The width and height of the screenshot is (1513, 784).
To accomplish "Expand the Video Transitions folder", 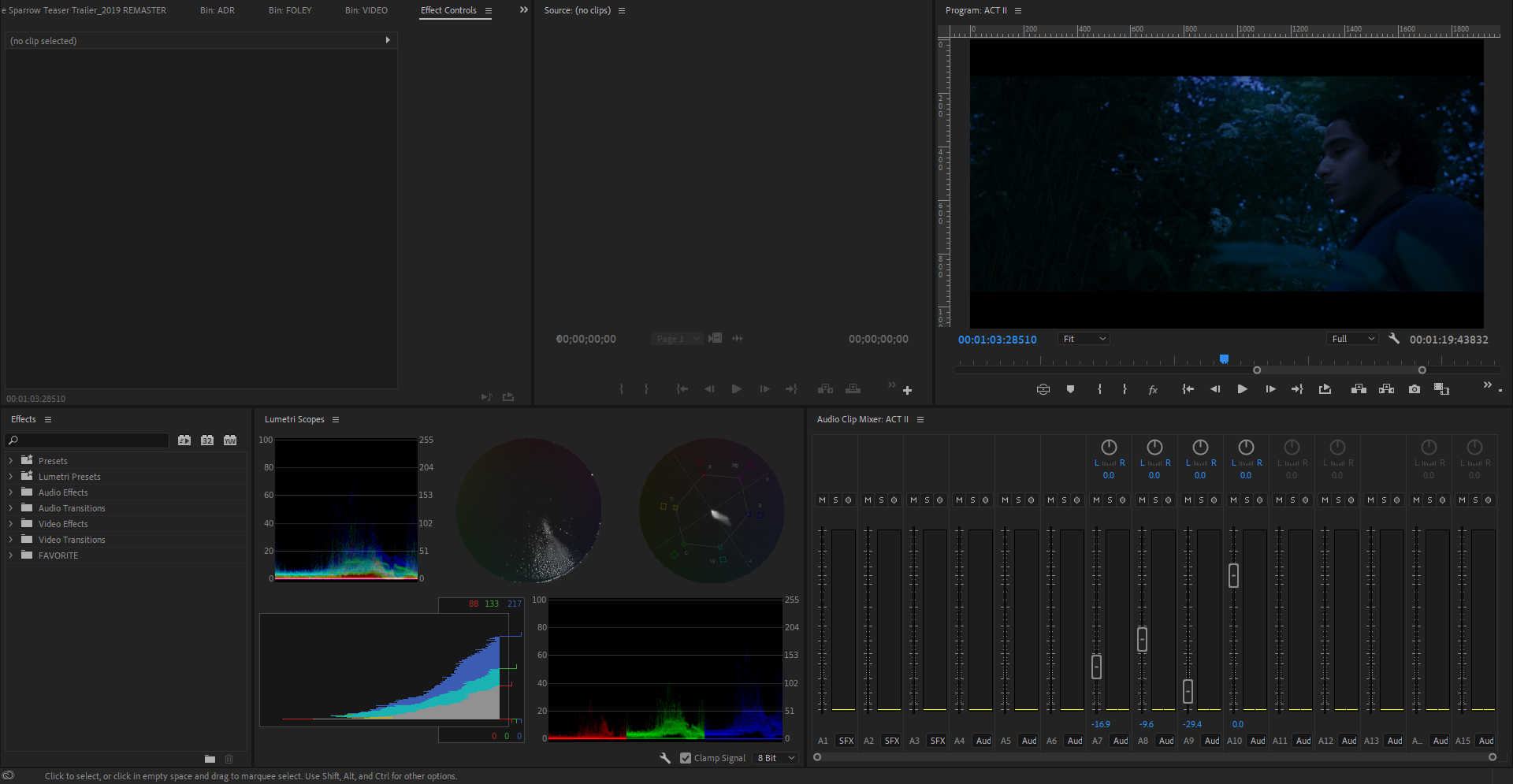I will point(10,540).
